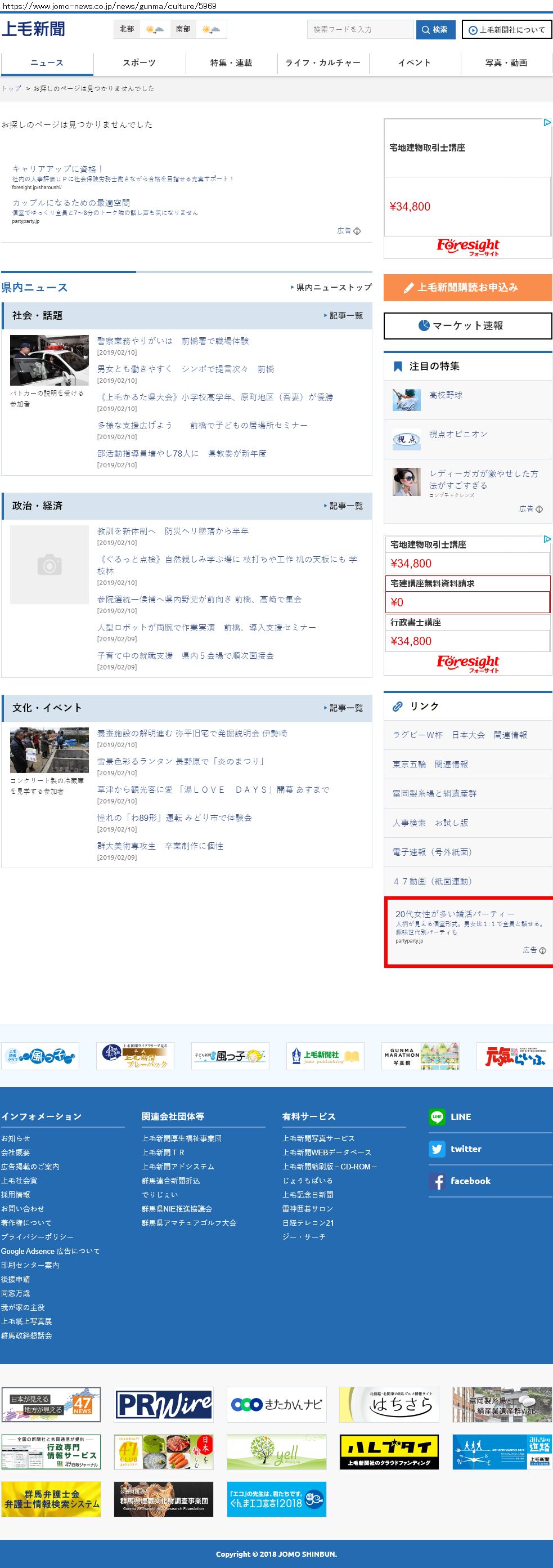Click the 北部 weather icon
553x1568 pixels.
[155, 29]
